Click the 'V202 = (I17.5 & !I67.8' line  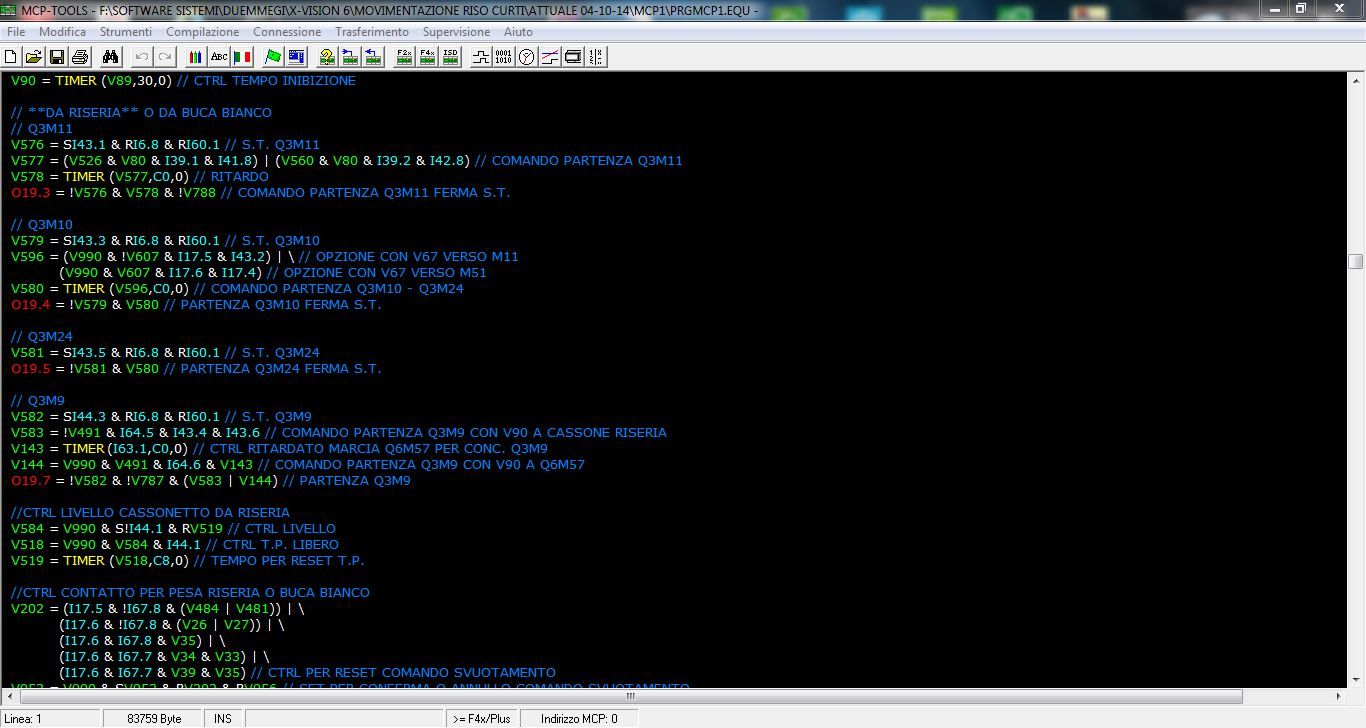158,609
